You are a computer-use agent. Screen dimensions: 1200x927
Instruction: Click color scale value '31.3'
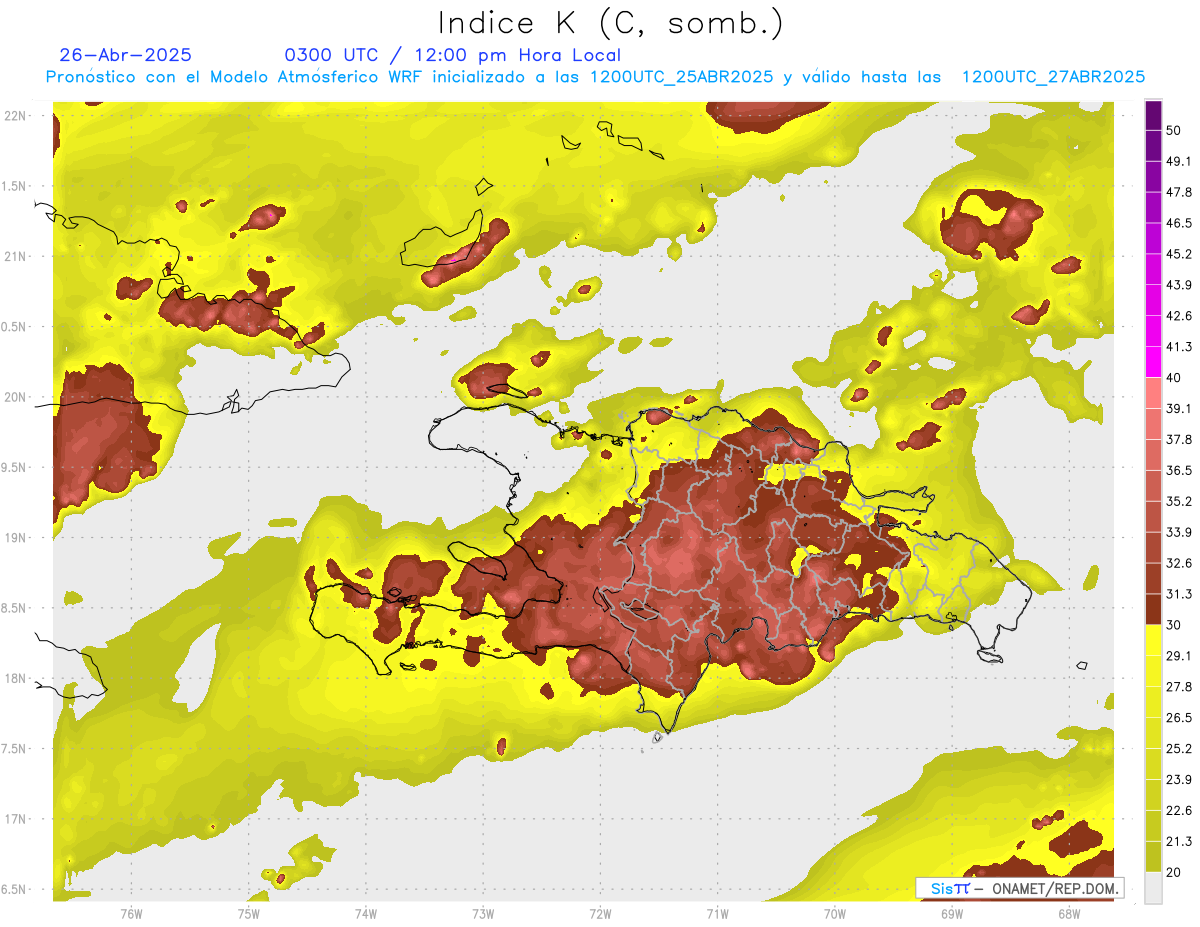point(1179,594)
